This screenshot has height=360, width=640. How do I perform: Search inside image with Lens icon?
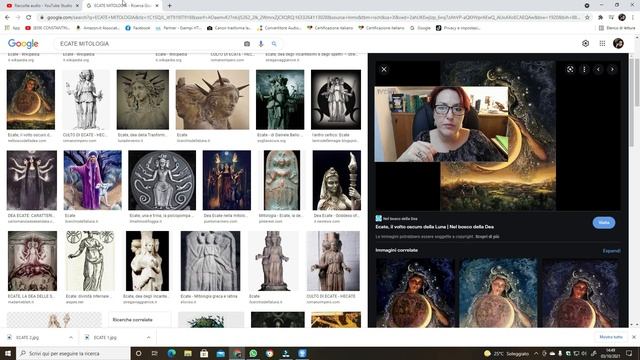click(570, 69)
